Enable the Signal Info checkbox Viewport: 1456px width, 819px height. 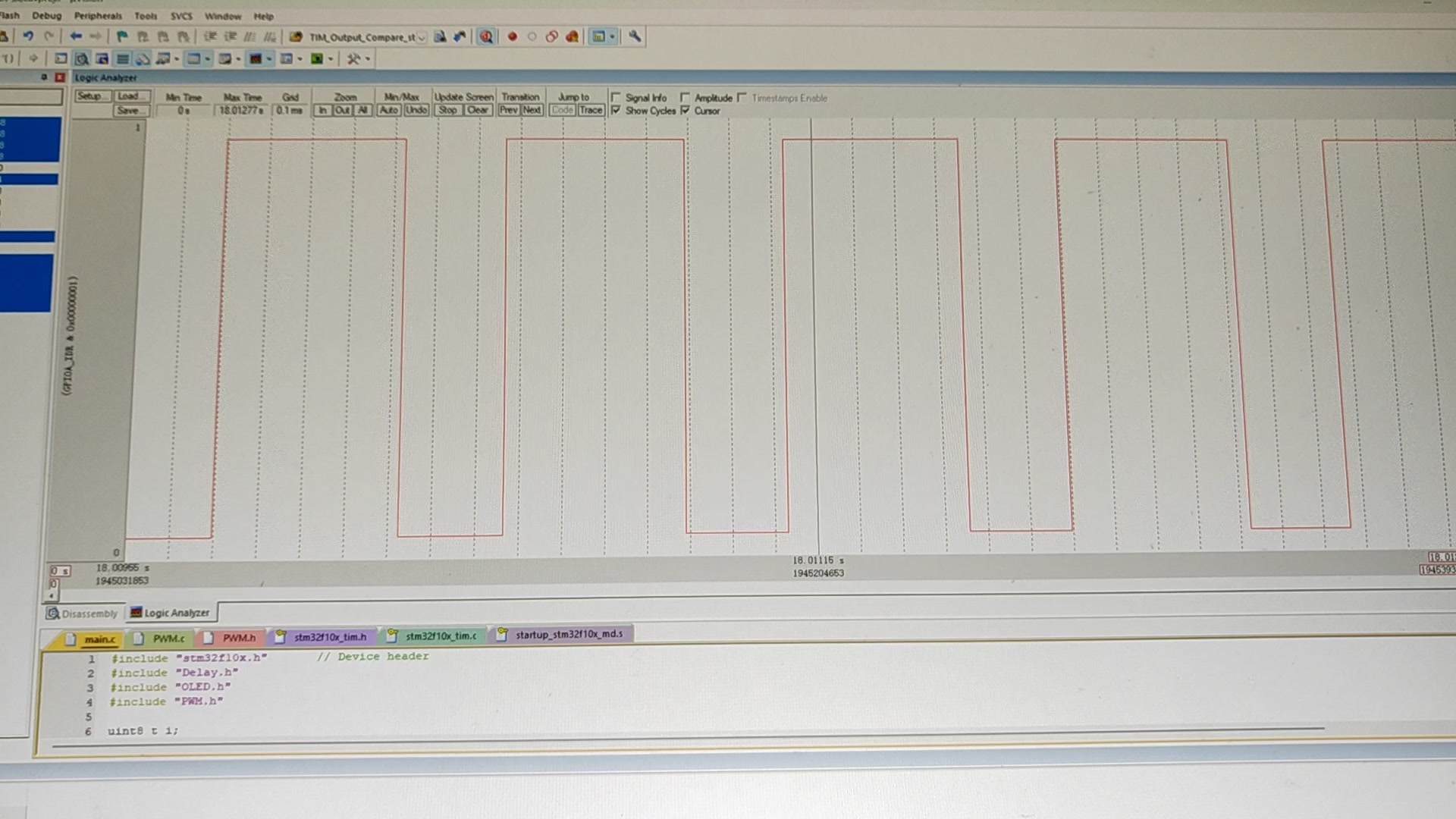[x=616, y=98]
